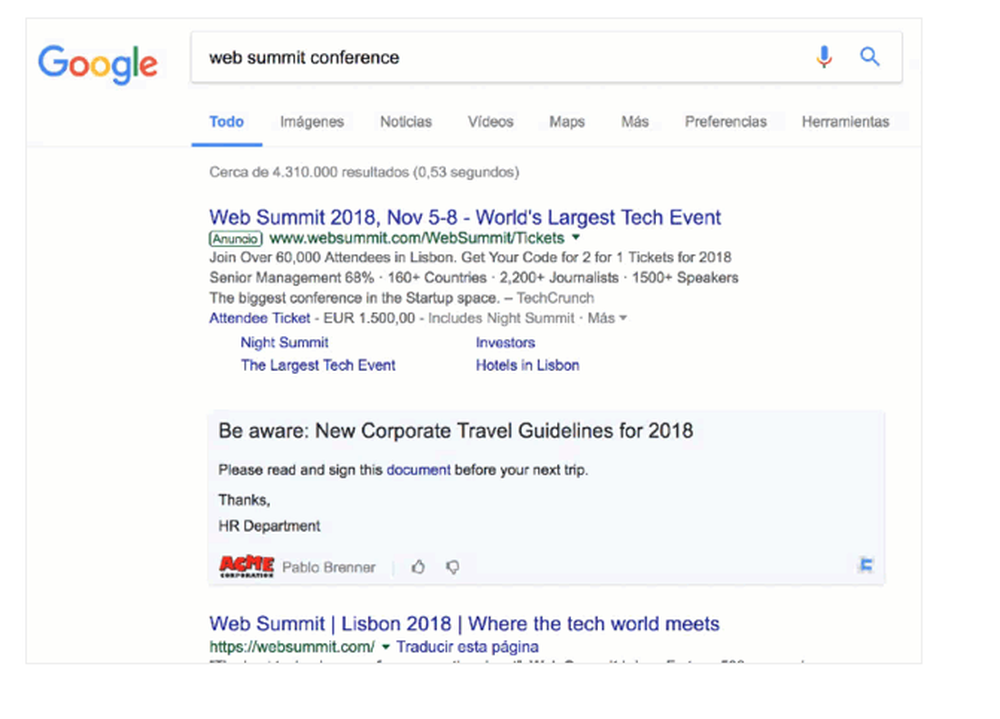The width and height of the screenshot is (1000, 719).
Task: Open dropdown arrow beside websummit.com URL
Action: click(x=386, y=647)
